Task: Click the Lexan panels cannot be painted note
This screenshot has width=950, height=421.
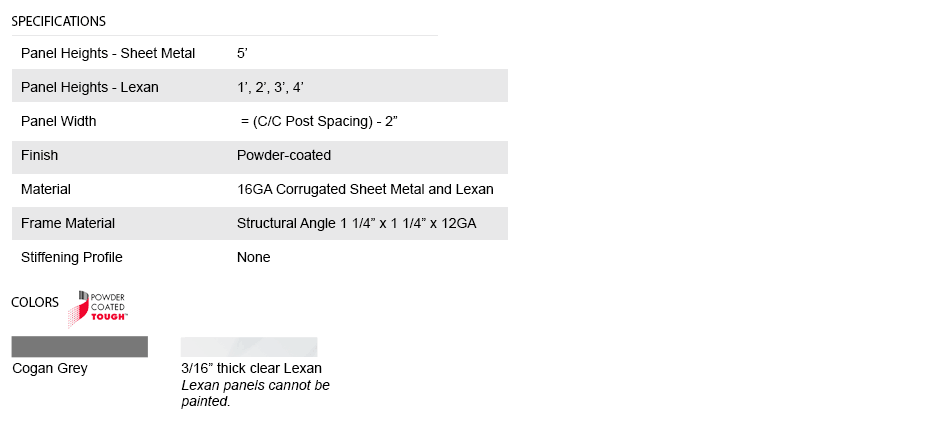Action: click(255, 393)
